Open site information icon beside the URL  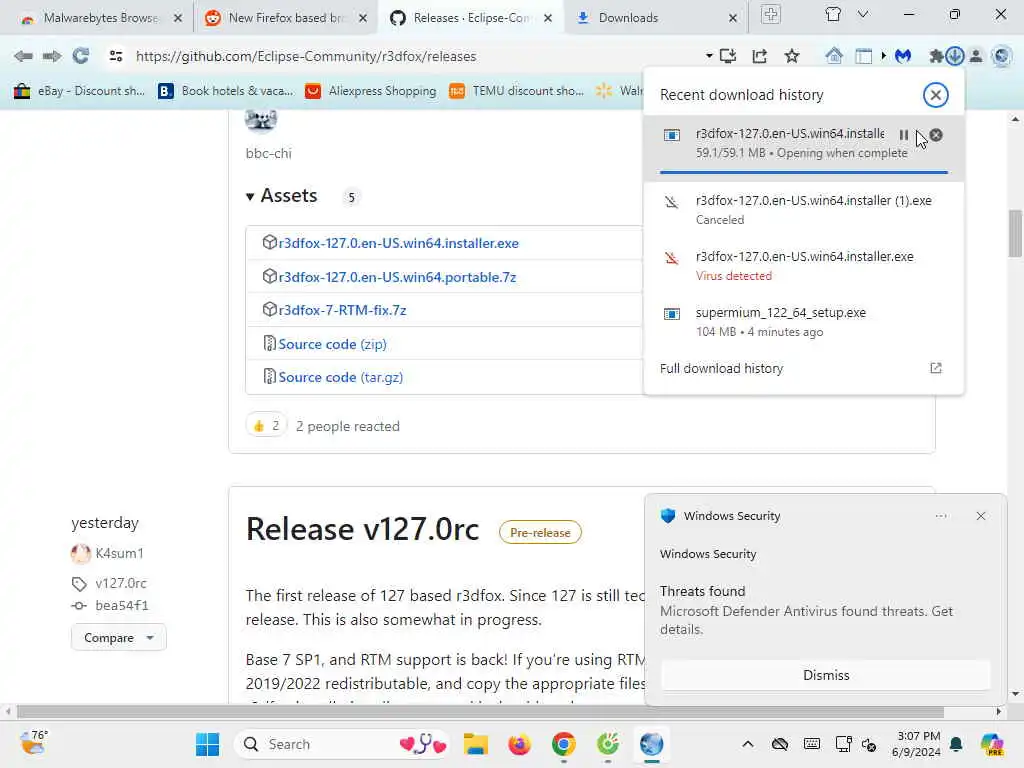116,56
